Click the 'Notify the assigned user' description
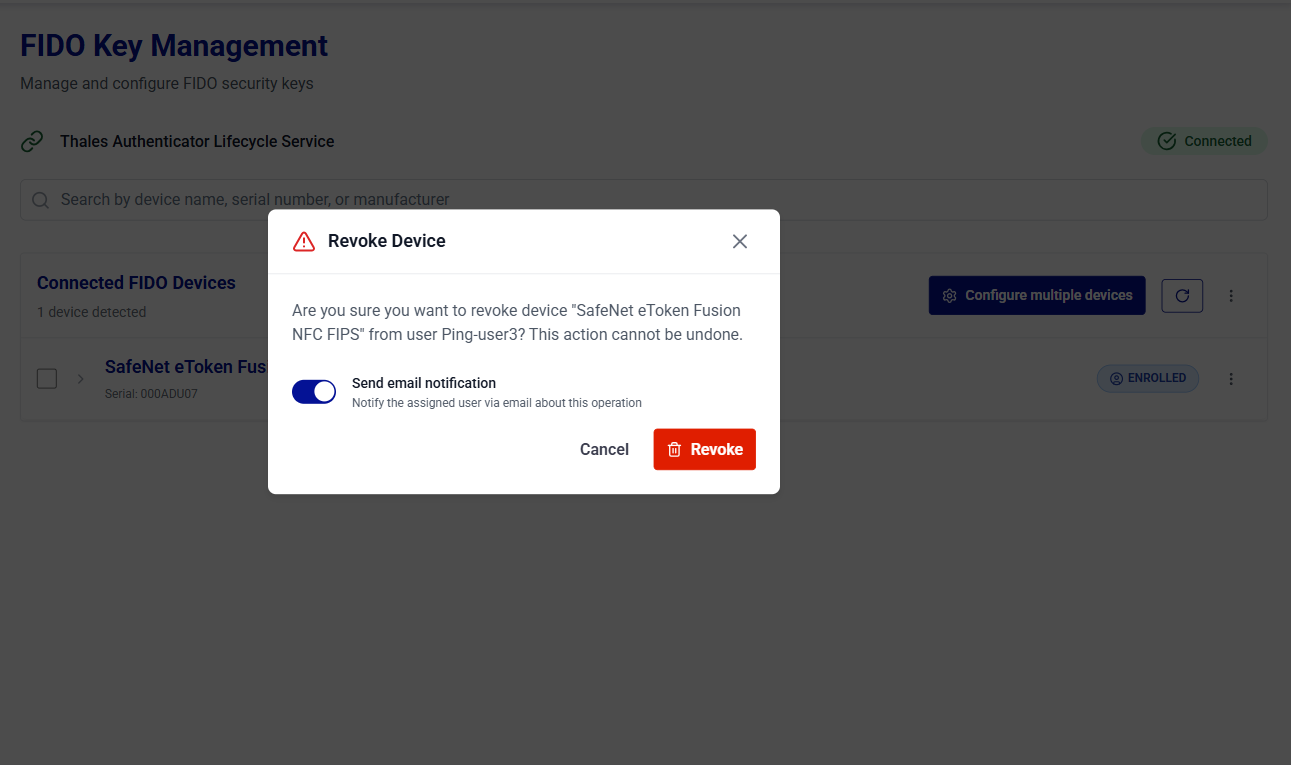 point(497,403)
